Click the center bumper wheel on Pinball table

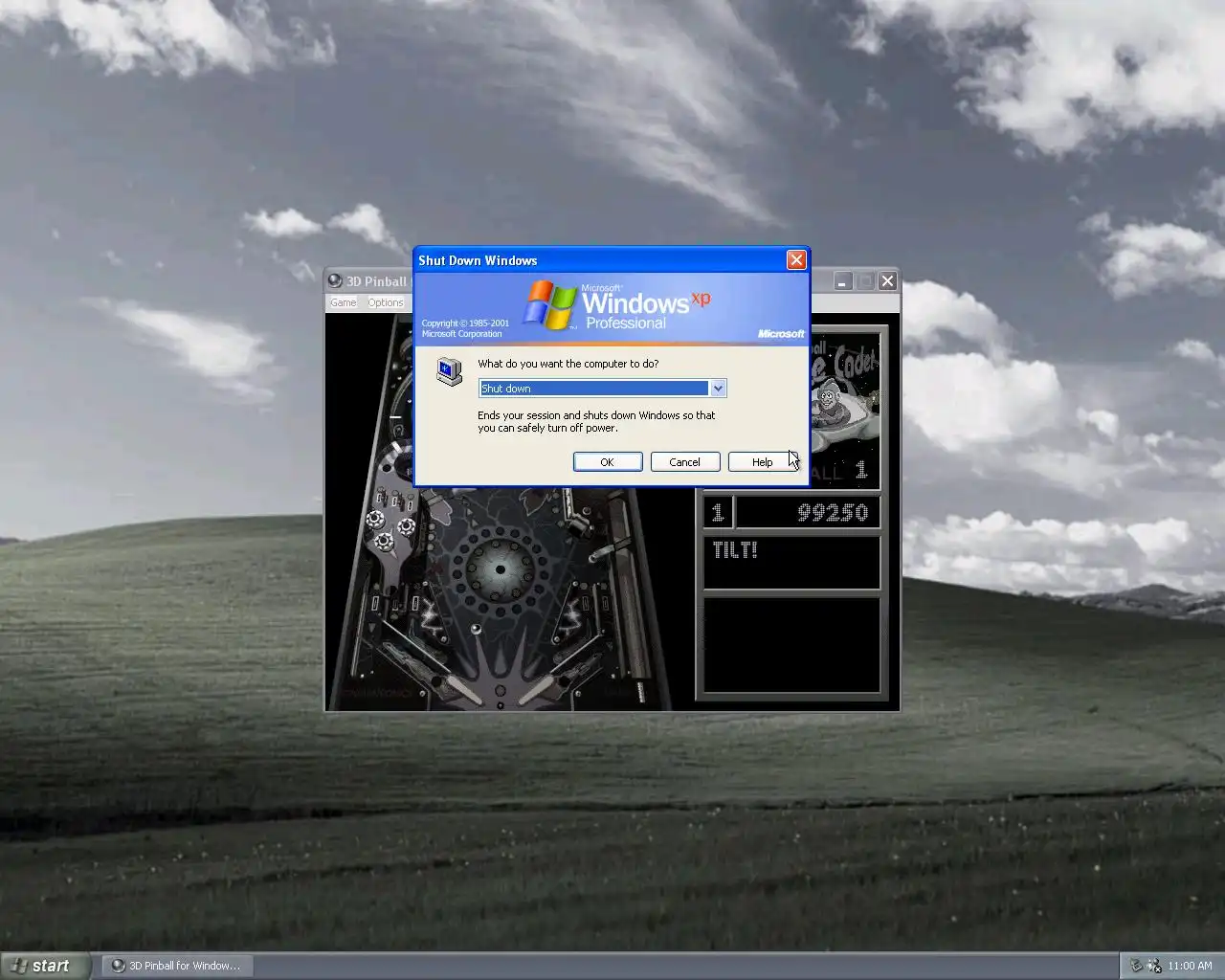click(x=500, y=568)
